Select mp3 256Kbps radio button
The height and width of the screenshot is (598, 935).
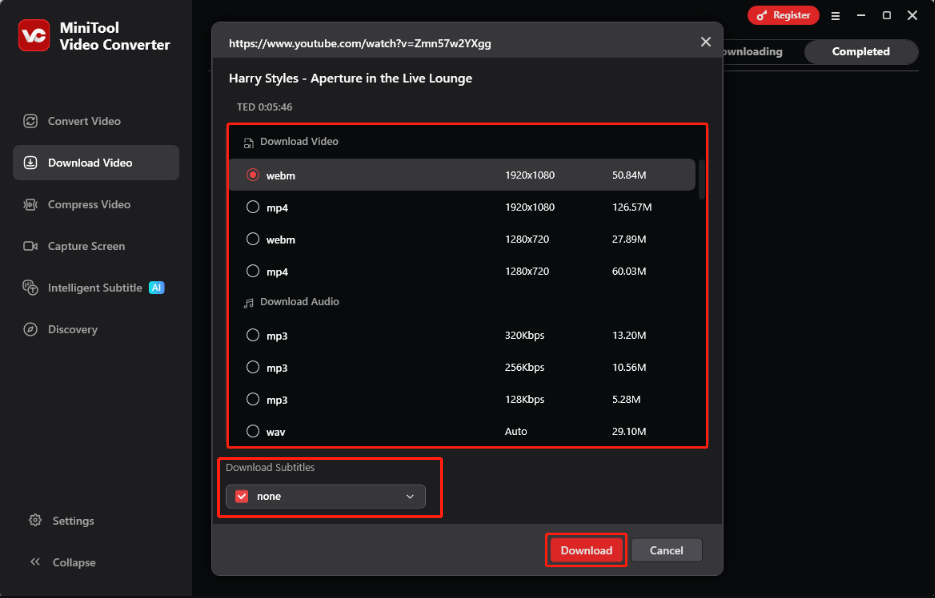[253, 367]
